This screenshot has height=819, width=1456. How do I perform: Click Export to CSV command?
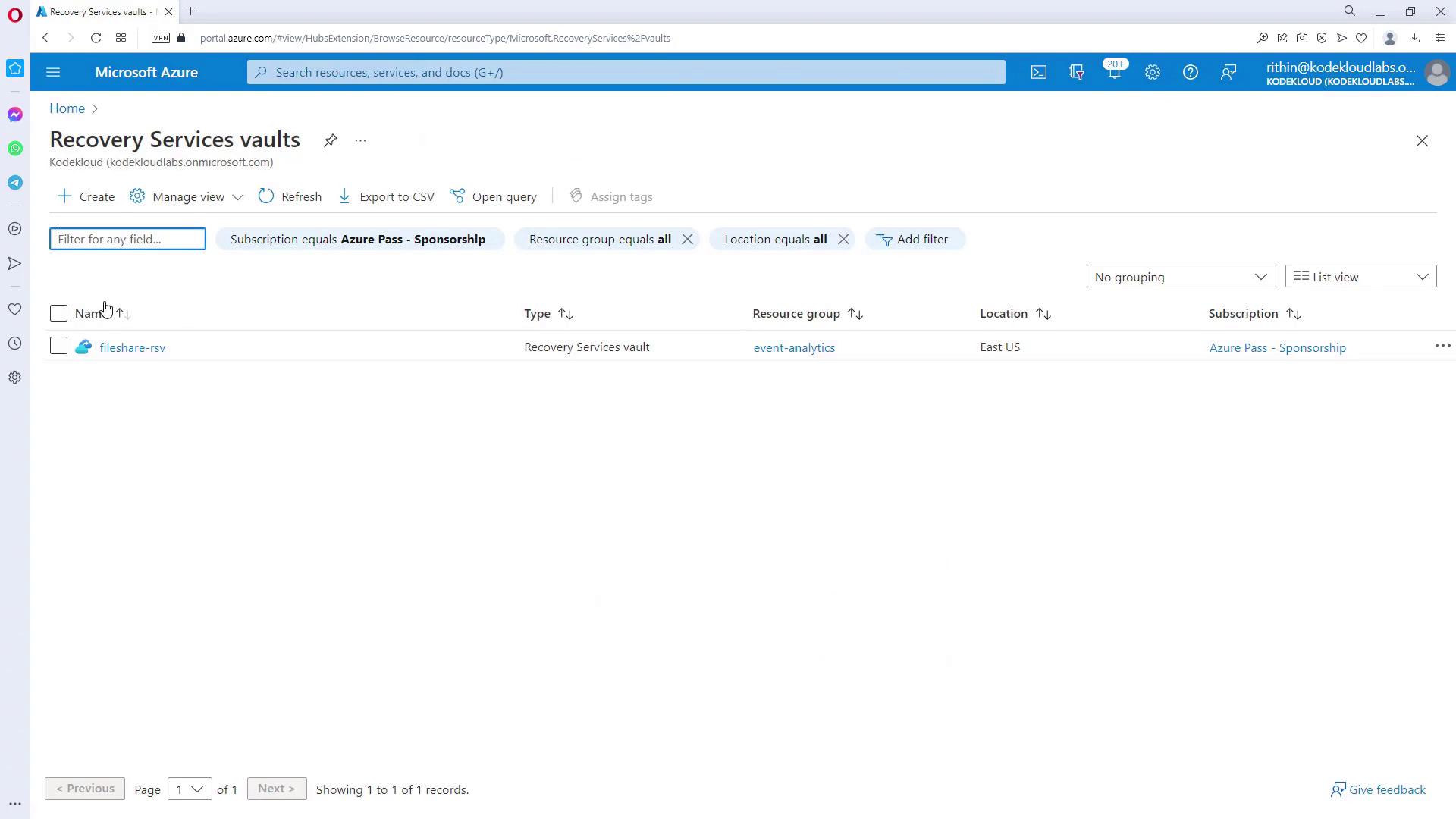point(387,196)
